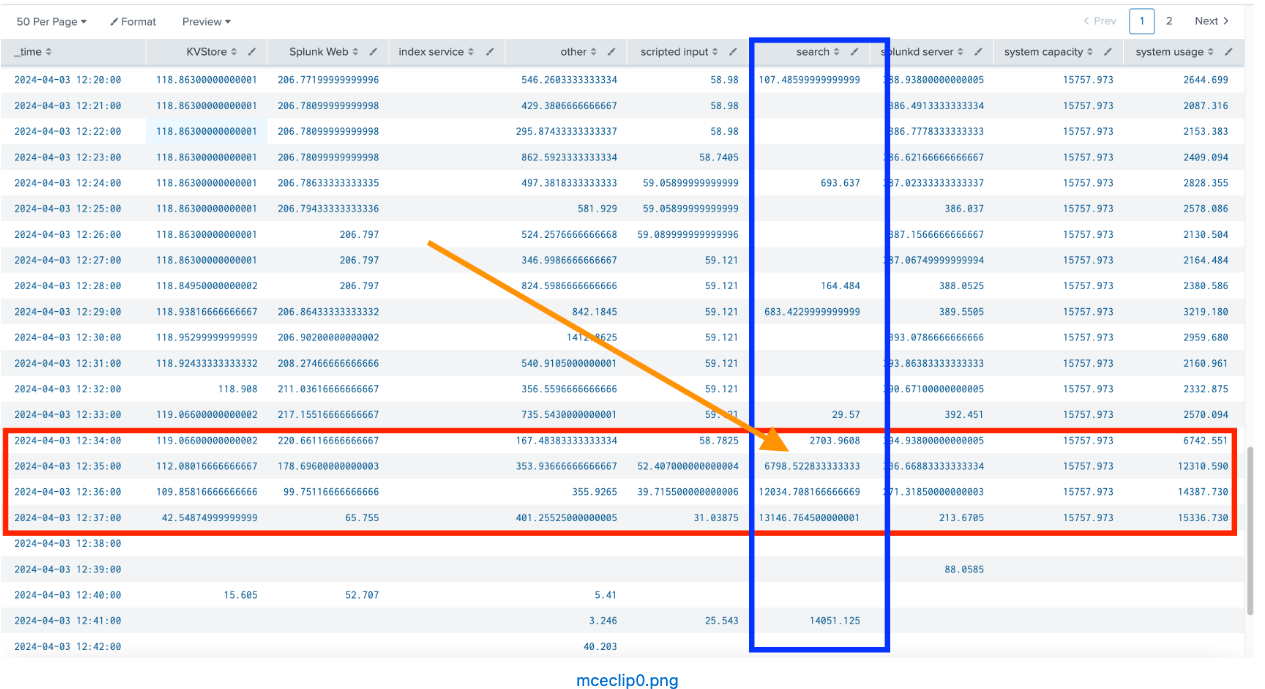Open the 50 Per Page dropdown
The width and height of the screenshot is (1265, 689).
pos(50,21)
